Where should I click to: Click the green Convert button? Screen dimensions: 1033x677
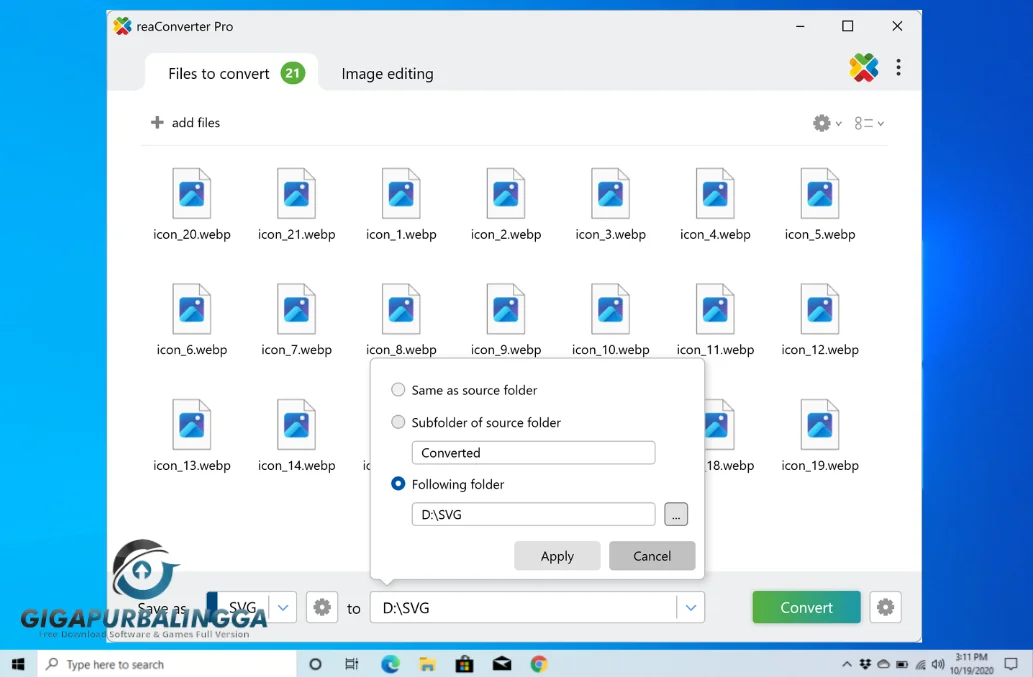(x=806, y=607)
